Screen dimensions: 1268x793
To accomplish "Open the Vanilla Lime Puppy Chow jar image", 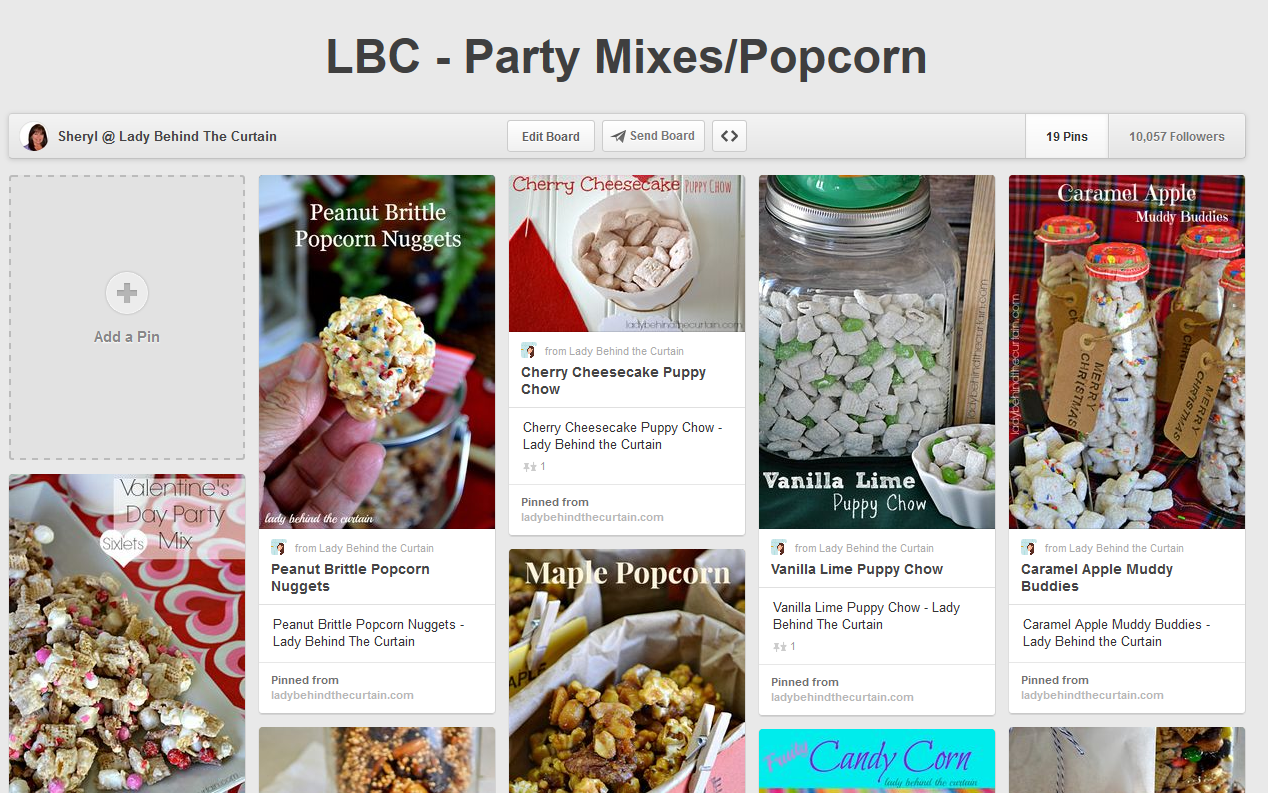I will point(877,352).
